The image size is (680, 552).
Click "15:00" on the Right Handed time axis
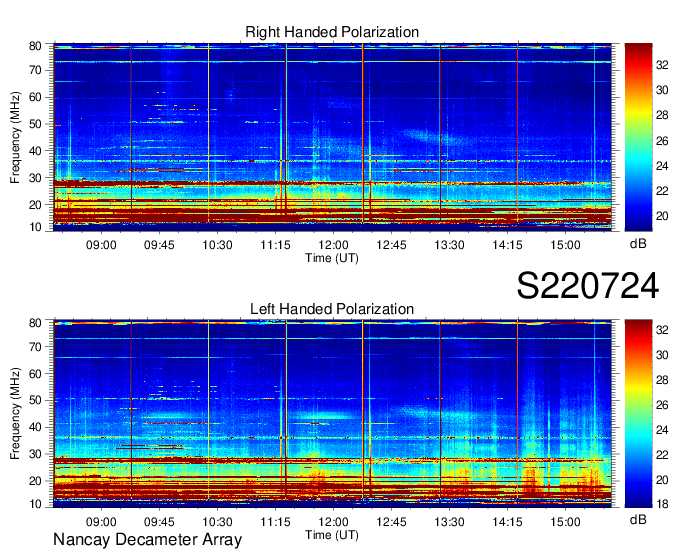click(565, 245)
